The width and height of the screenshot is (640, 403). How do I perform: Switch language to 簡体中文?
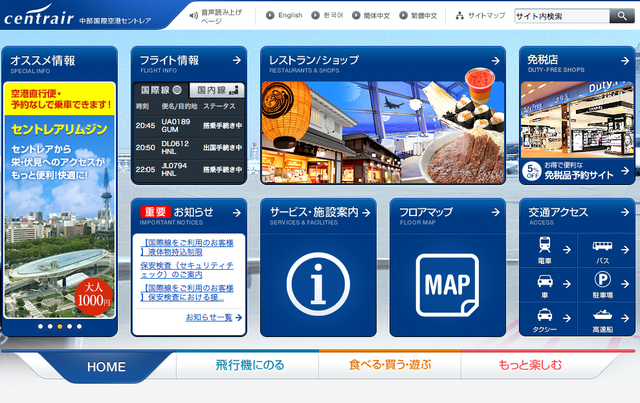(x=376, y=16)
